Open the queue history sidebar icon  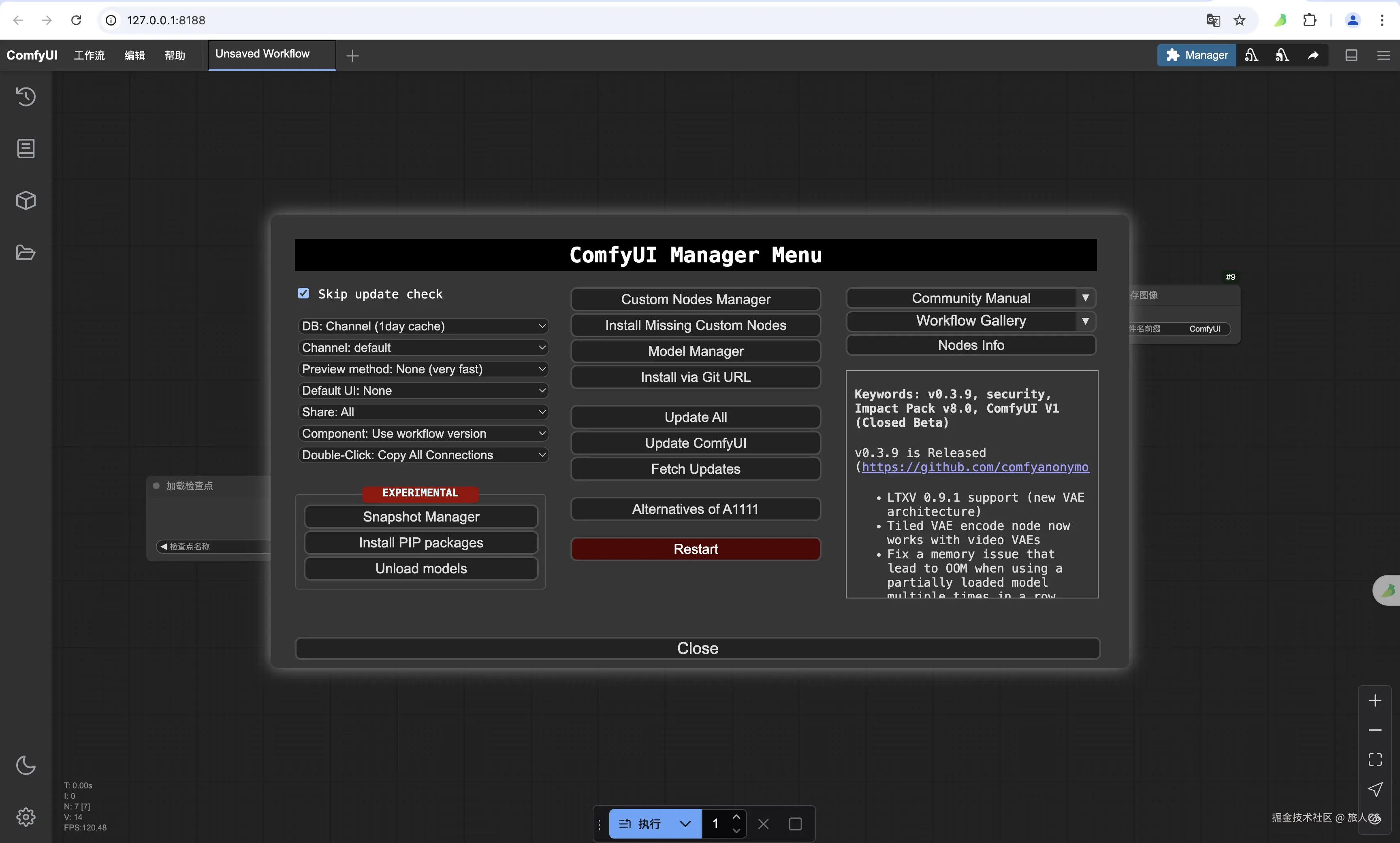(26, 97)
